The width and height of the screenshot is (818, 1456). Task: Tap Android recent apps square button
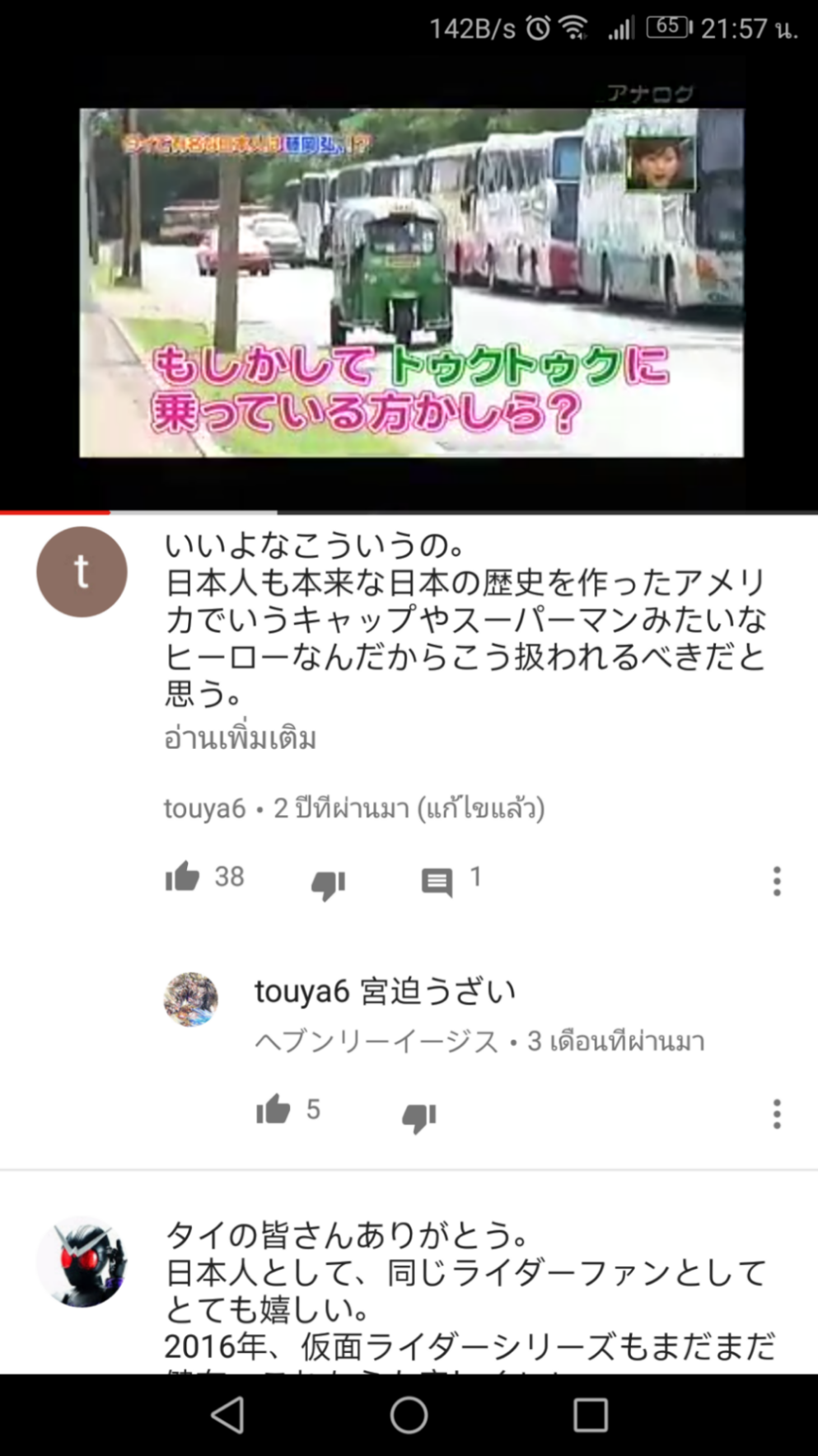coord(591,1415)
